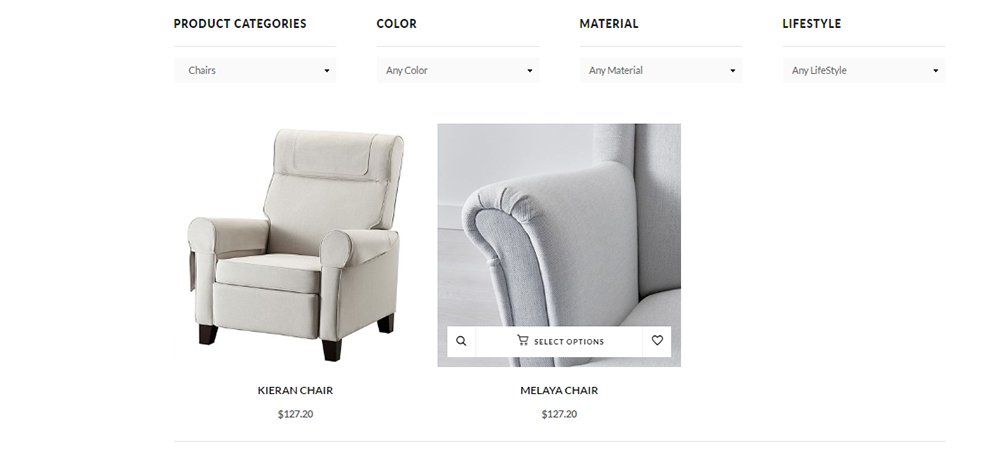Click the cart icon beside Select Options

click(x=522, y=341)
